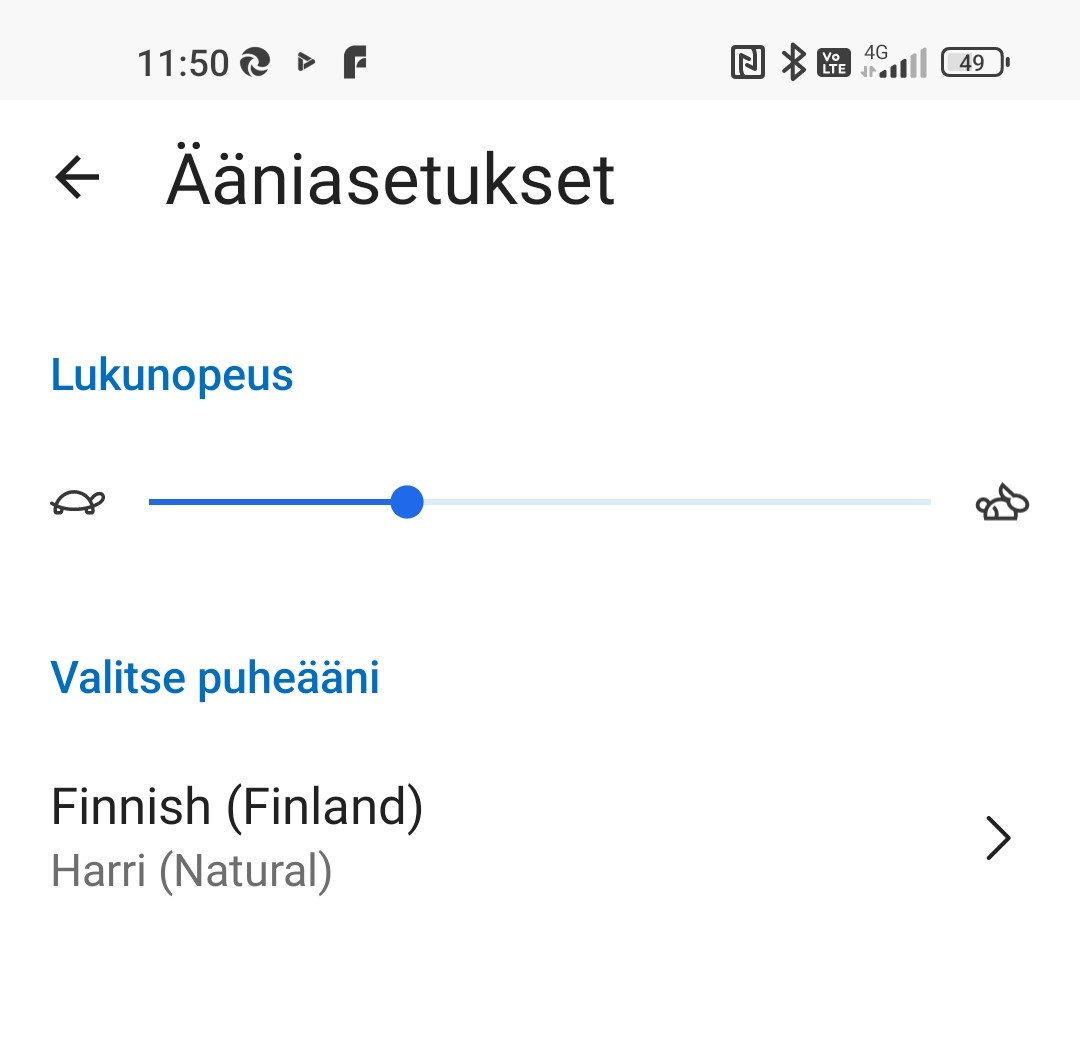Click the turtle slow-speed icon

(x=78, y=502)
